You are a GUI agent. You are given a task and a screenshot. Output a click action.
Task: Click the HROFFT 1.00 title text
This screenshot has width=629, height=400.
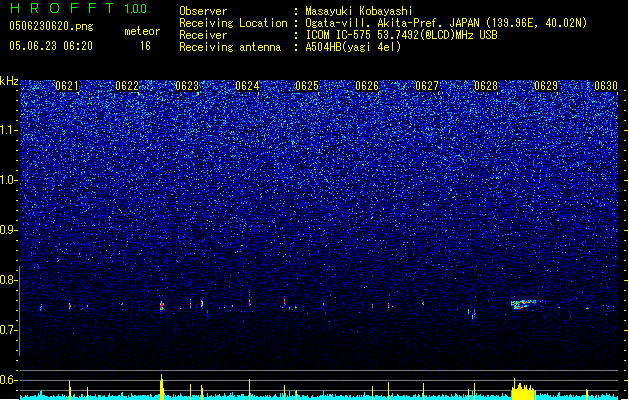point(78,8)
